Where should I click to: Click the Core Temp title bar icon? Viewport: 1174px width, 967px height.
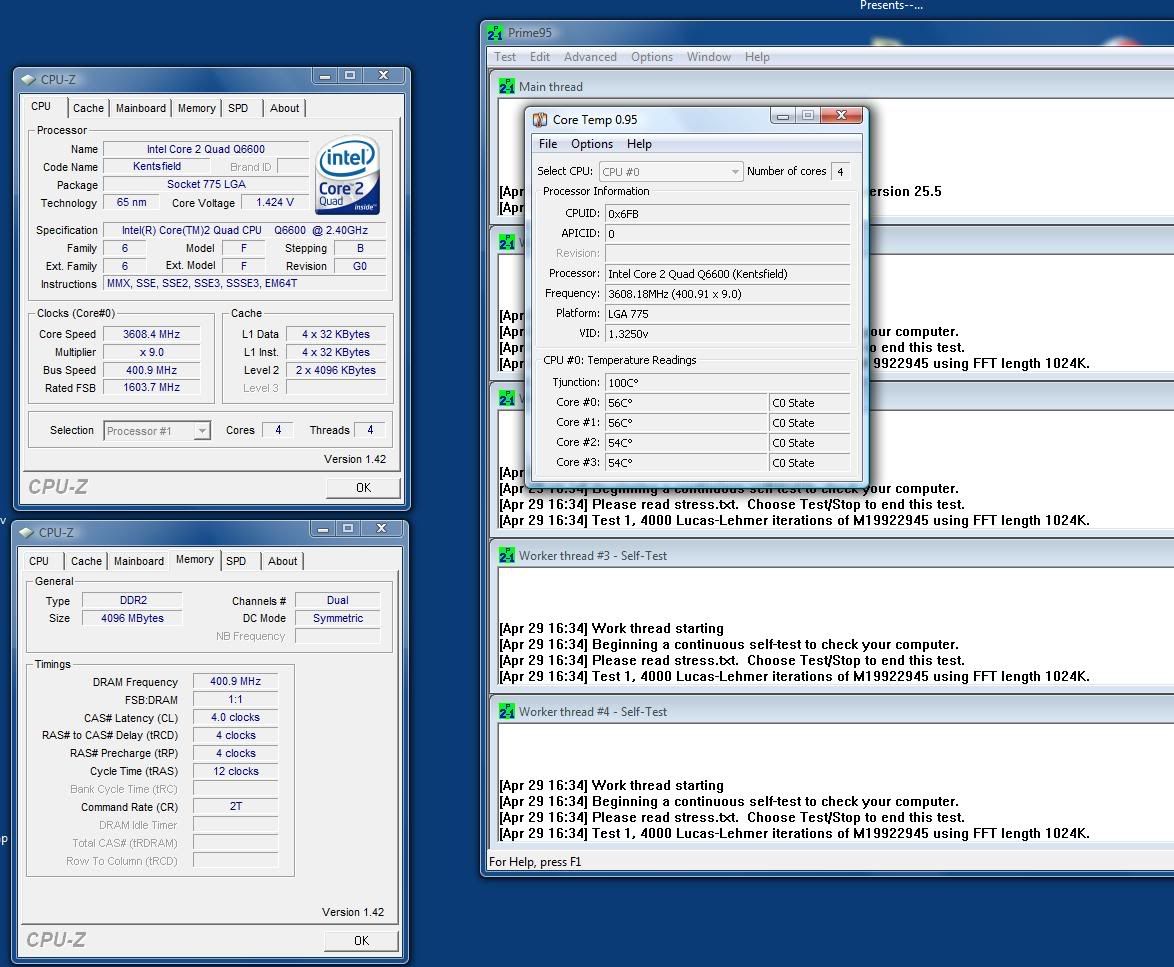tap(540, 120)
